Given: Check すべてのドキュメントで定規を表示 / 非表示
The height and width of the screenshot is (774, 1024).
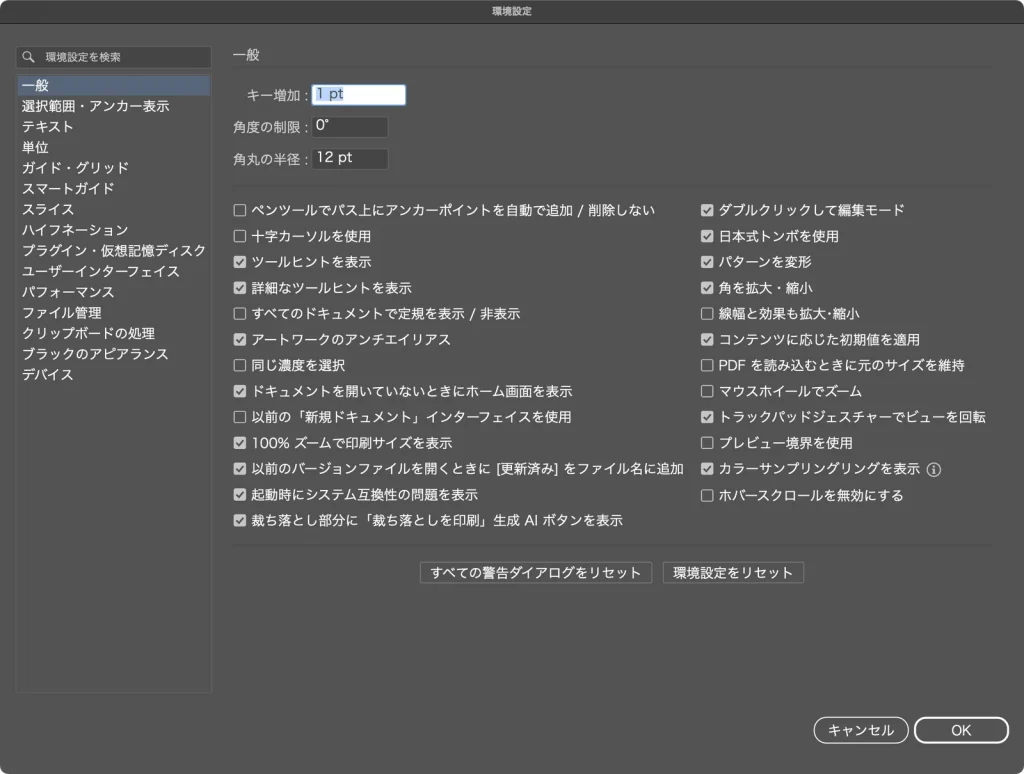Looking at the screenshot, I should tap(240, 314).
